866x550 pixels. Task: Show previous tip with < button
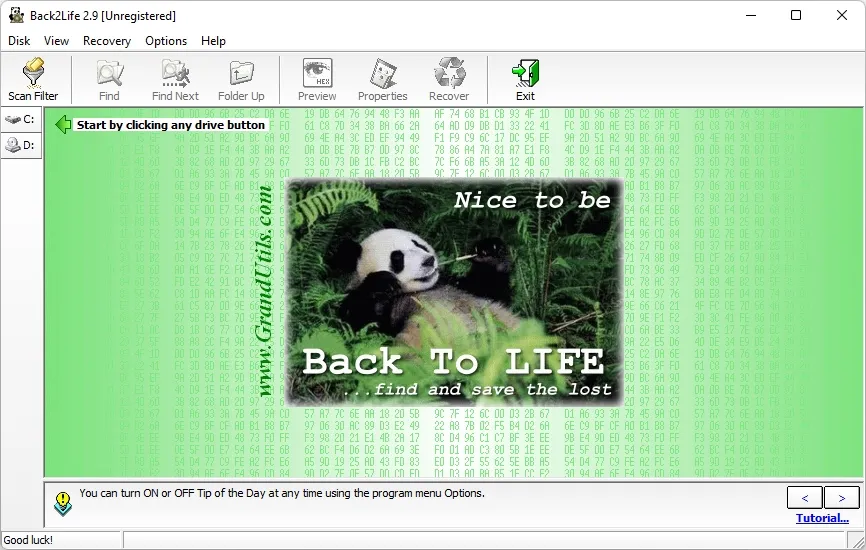[x=805, y=498]
